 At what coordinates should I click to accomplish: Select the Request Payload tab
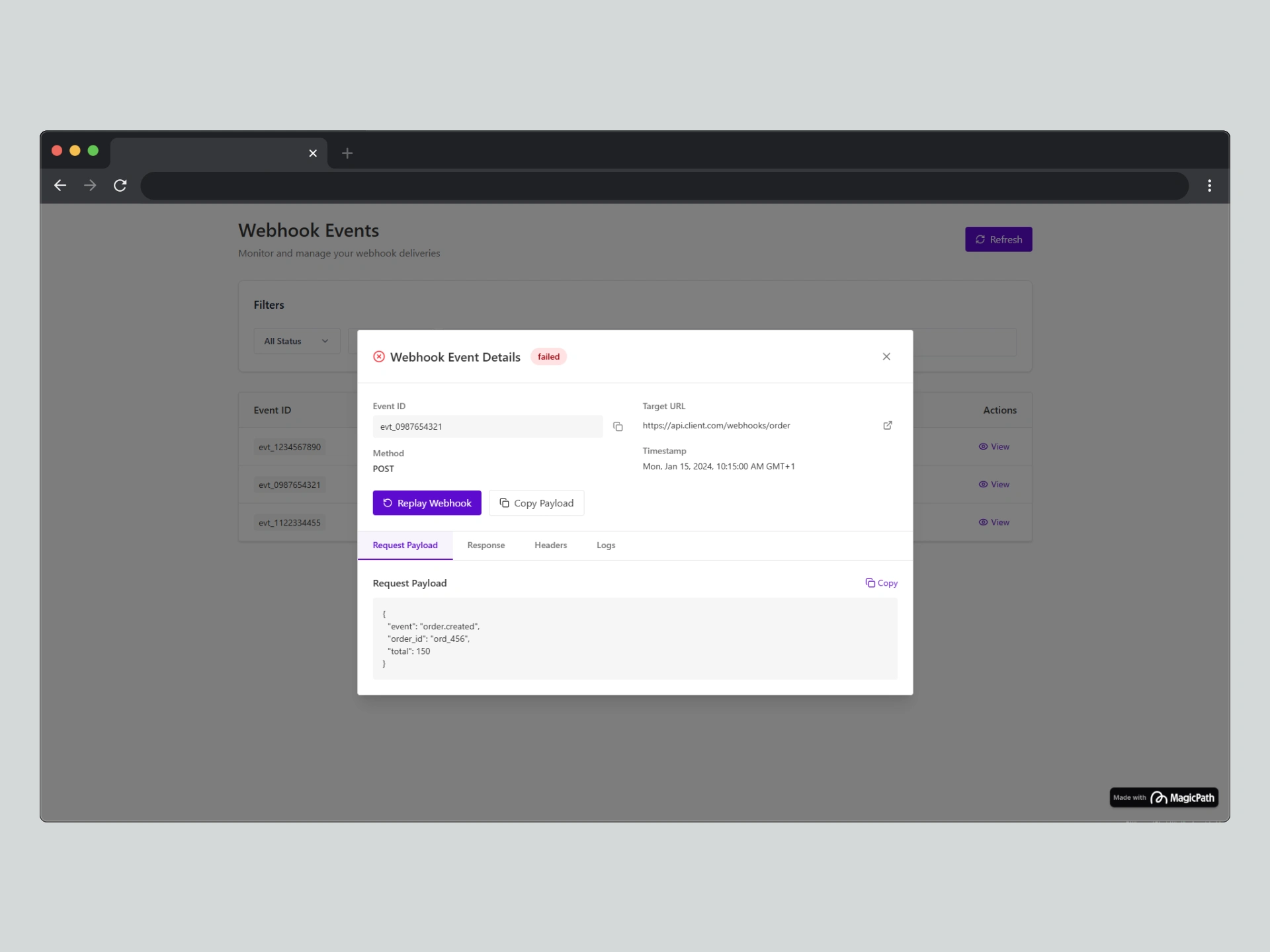coord(405,545)
